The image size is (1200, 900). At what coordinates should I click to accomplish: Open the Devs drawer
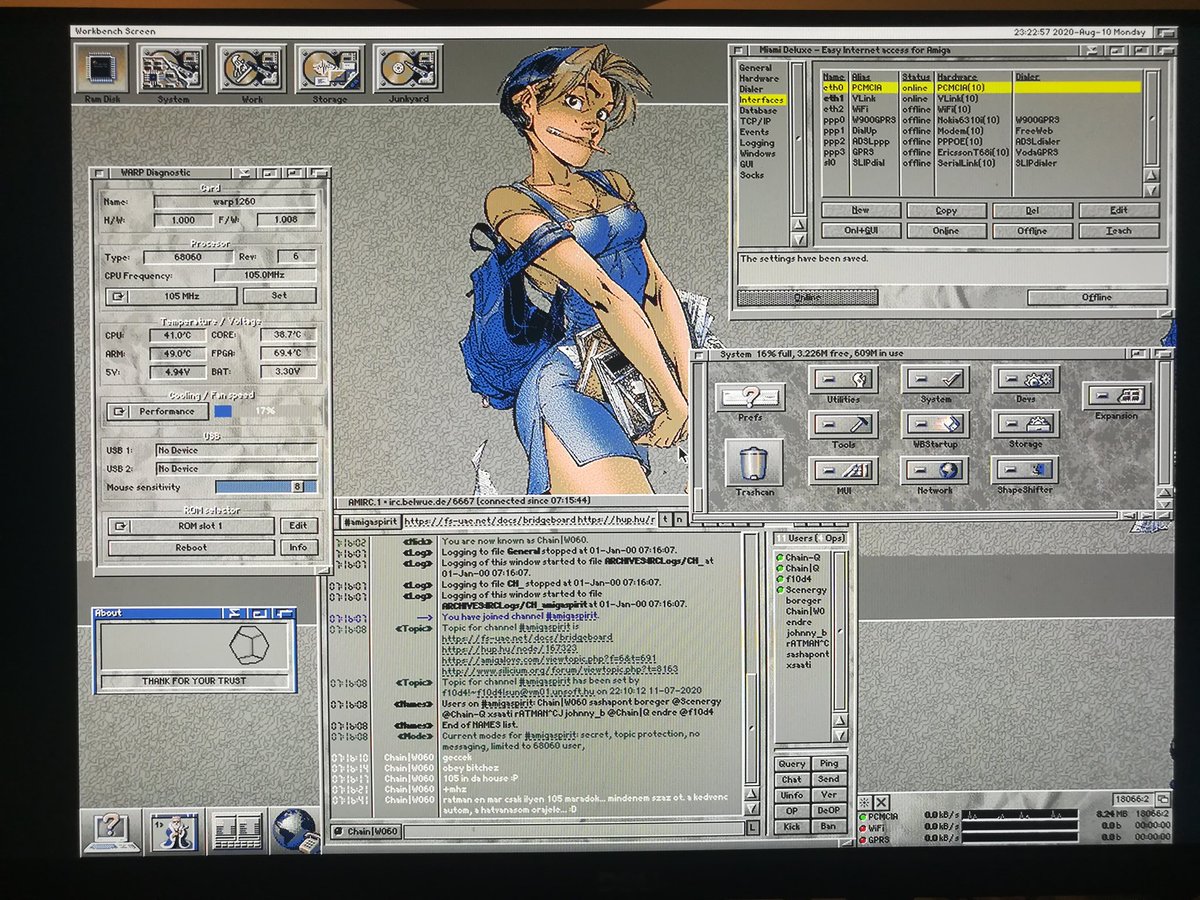click(x=1026, y=378)
